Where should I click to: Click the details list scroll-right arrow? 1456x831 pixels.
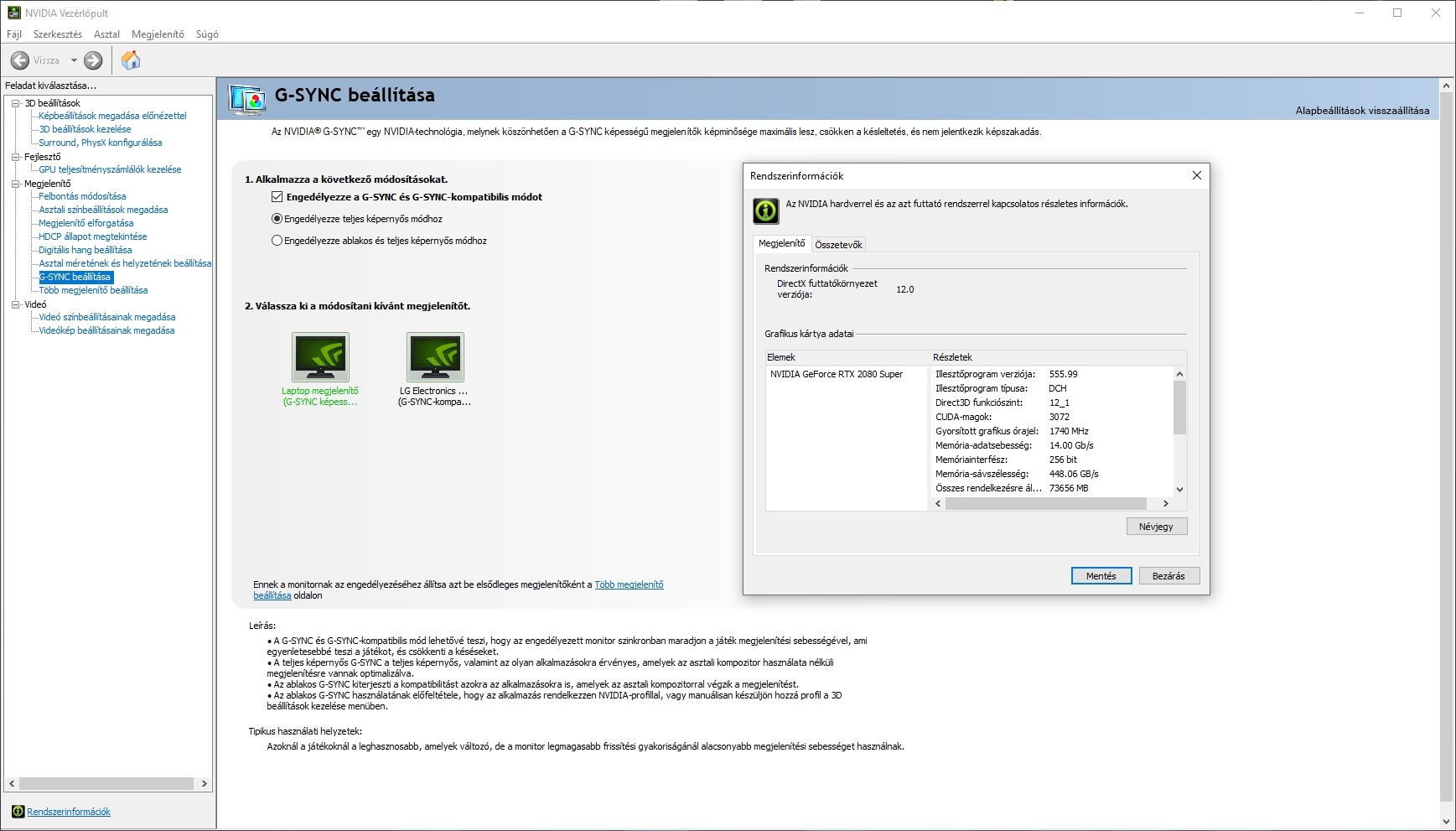tap(1165, 503)
